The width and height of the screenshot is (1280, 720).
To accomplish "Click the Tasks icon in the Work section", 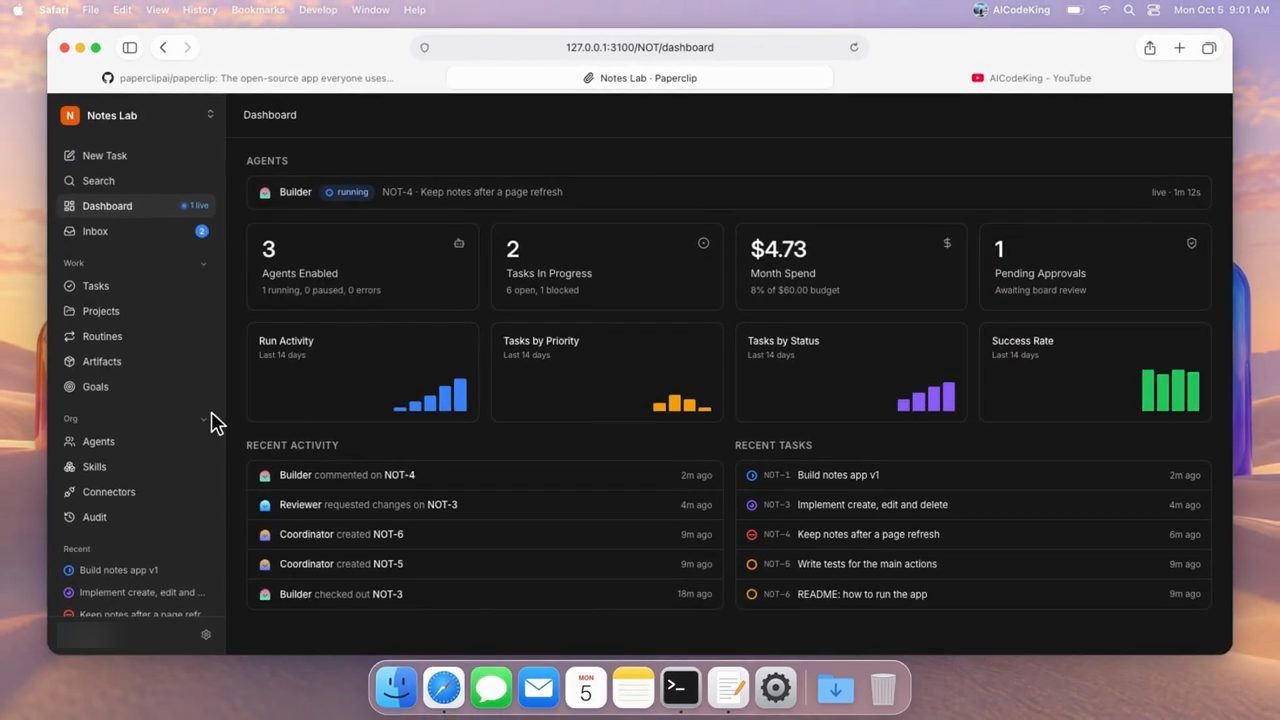I will 69,286.
